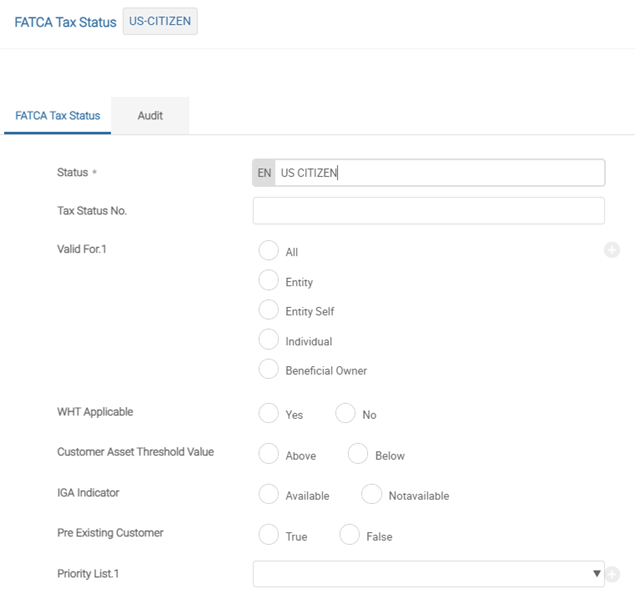Mark IGA Indicator as Available

[268, 494]
